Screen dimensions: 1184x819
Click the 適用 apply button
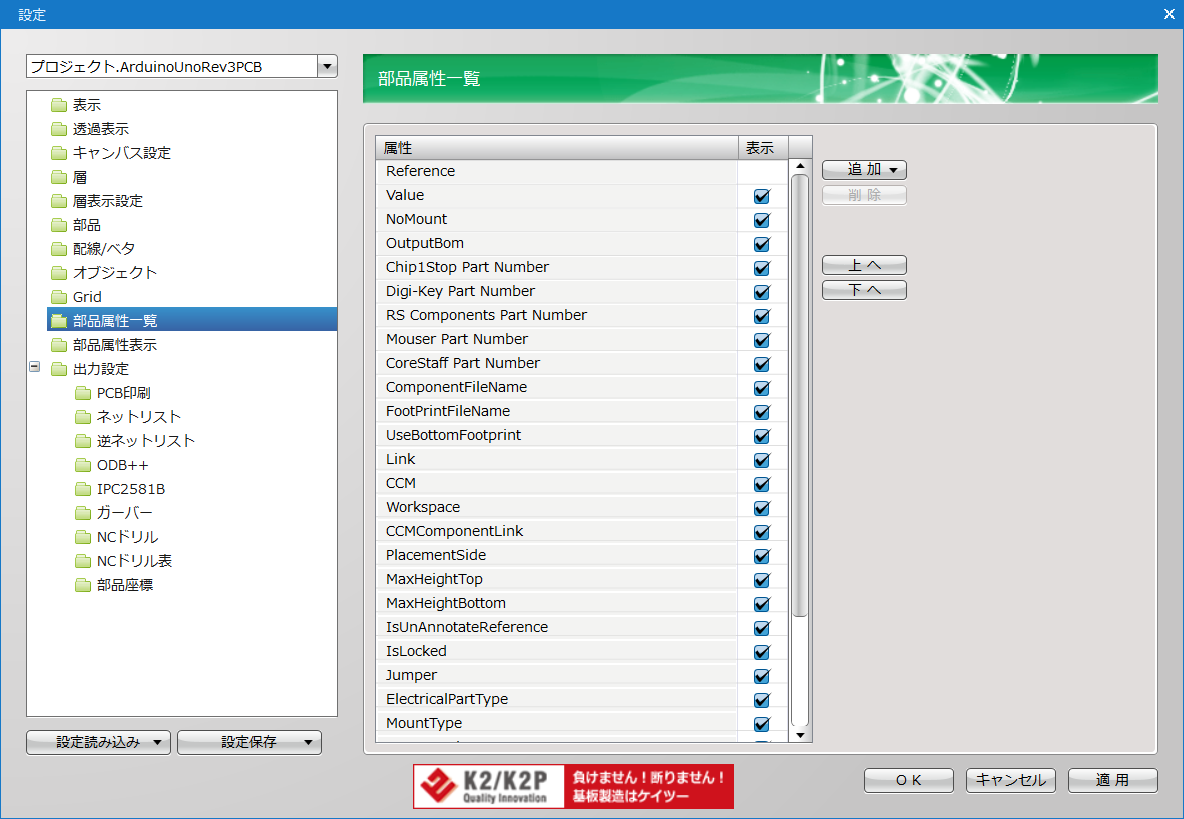pos(1112,780)
